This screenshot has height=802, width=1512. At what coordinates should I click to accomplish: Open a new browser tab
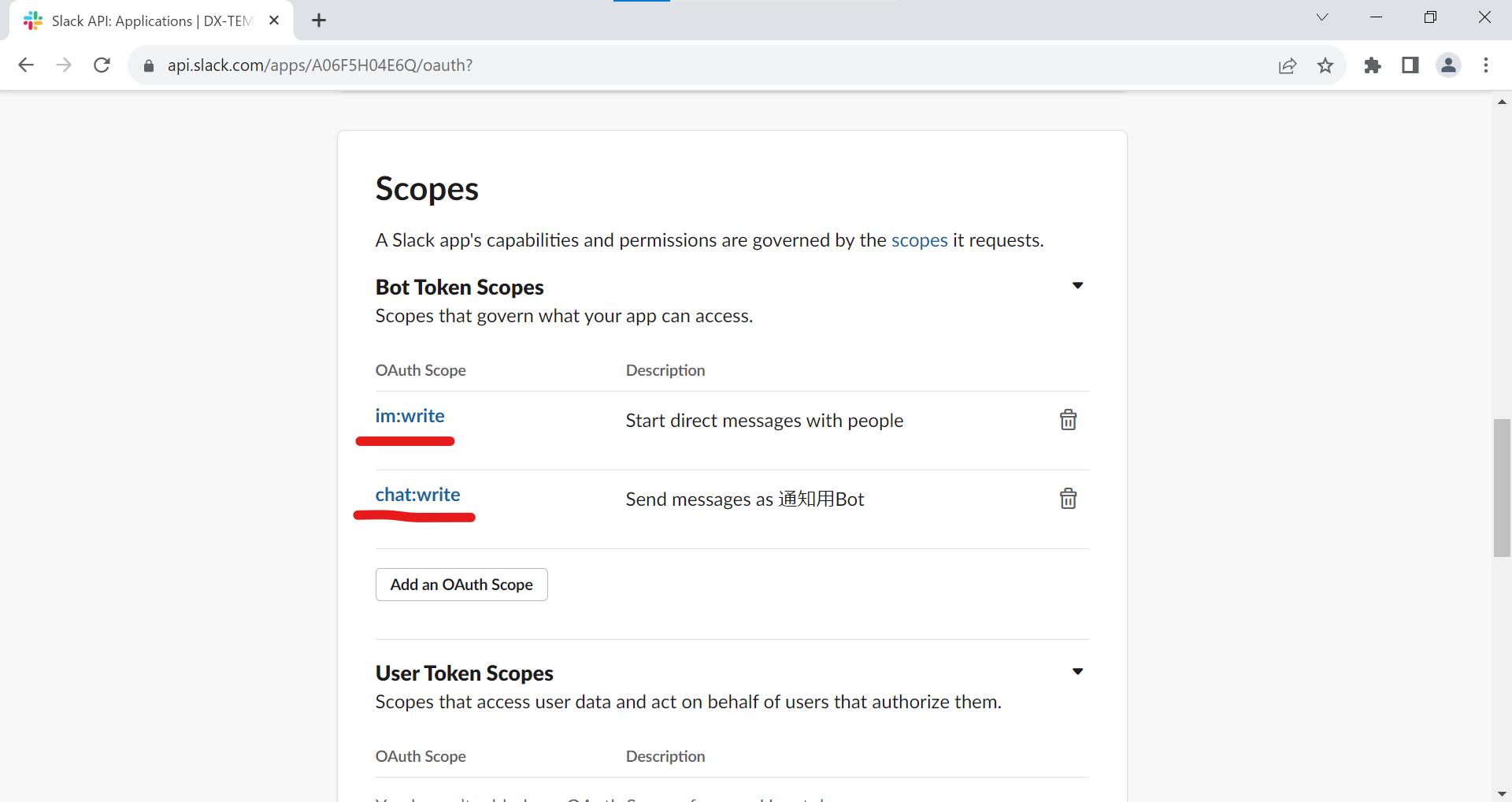[x=319, y=21]
